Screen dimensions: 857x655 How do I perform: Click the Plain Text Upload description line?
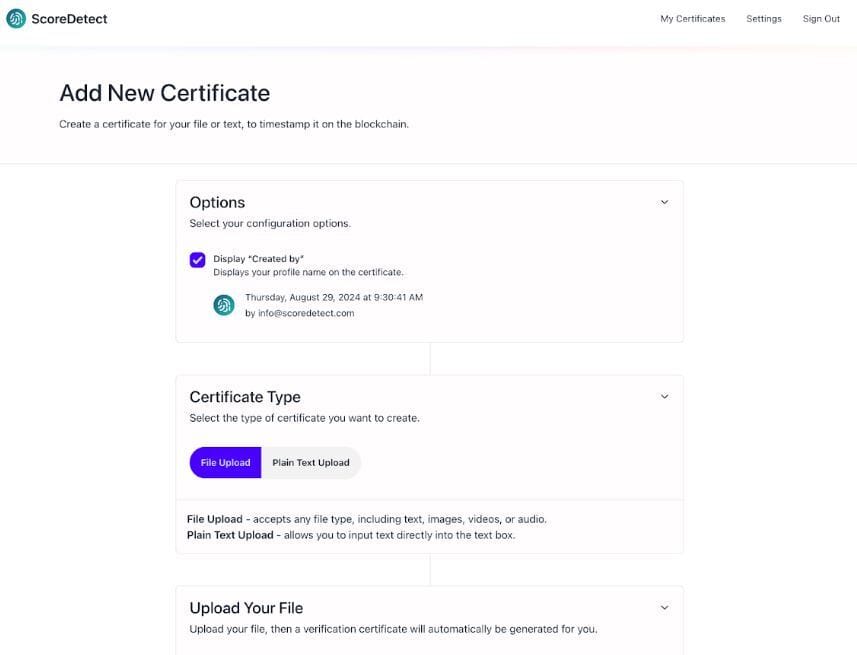(x=350, y=535)
